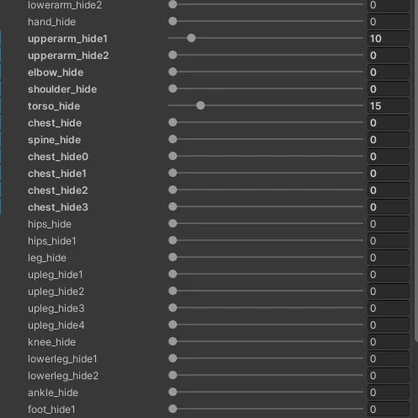Viewport: 418px width, 418px height.
Task: Click the lowerleg_hide2 slider handle
Action: tap(173, 375)
